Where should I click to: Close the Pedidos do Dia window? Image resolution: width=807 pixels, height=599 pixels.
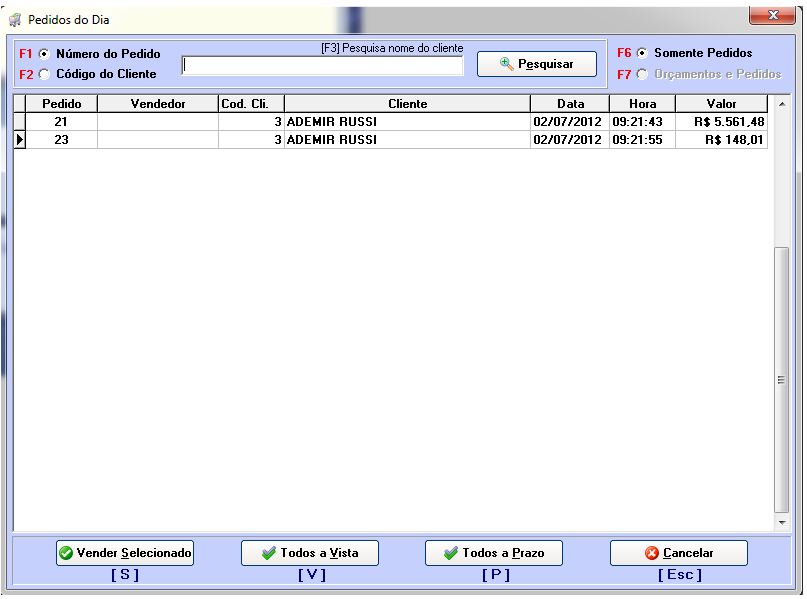click(x=773, y=15)
